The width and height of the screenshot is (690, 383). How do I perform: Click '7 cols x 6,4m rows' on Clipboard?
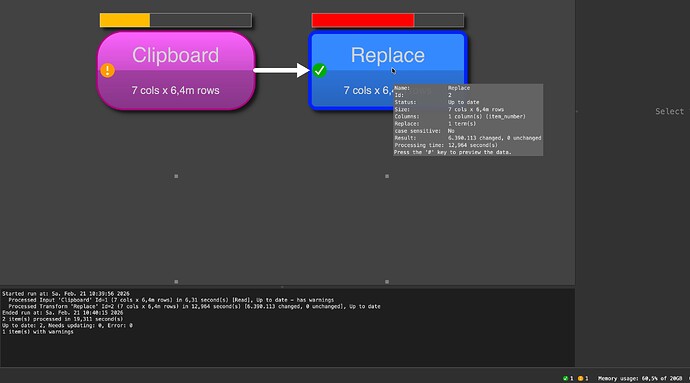point(176,90)
